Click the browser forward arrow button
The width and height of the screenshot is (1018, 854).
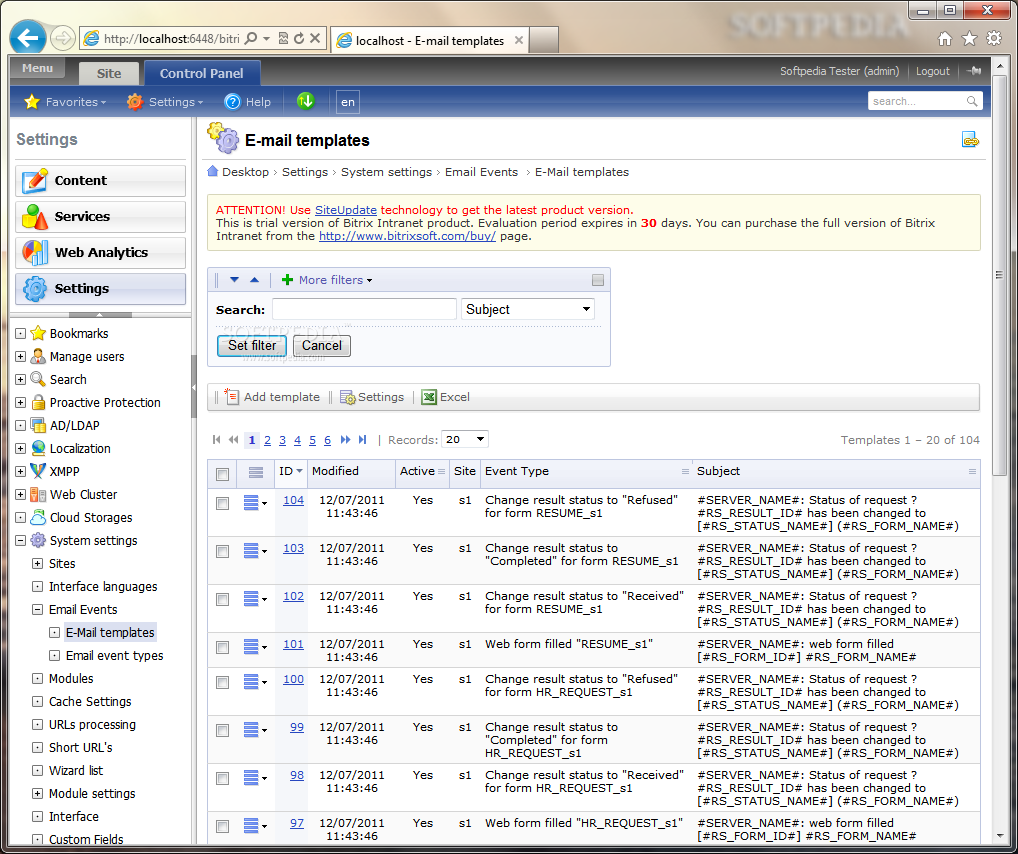point(62,38)
